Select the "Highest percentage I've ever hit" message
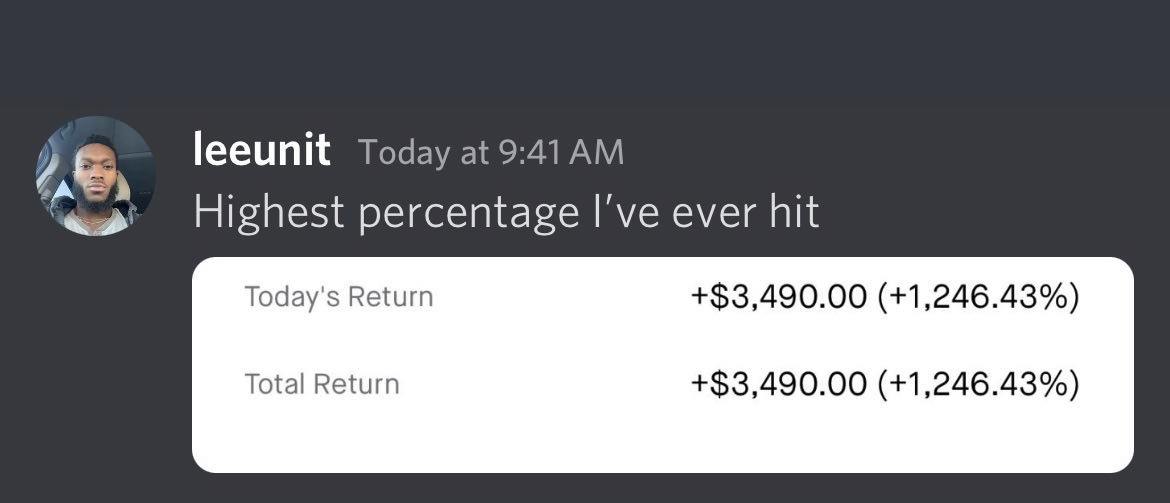This screenshot has height=503, width=1170. (506, 211)
